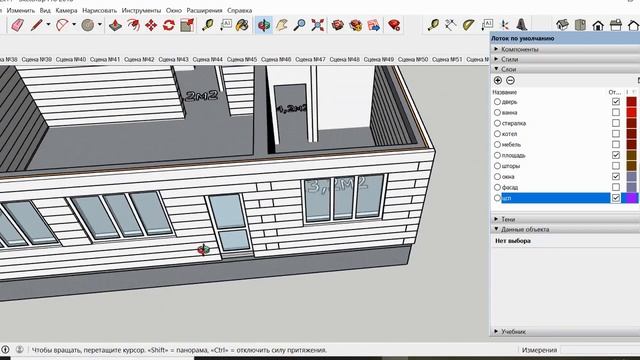Select the Circle shape tool
Image resolution: width=640 pixels, height=360 pixels.
[x=87, y=25]
